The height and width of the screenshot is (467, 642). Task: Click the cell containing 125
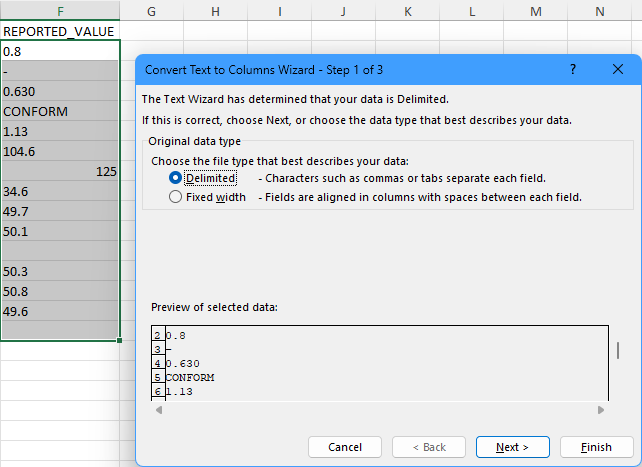[x=60, y=171]
